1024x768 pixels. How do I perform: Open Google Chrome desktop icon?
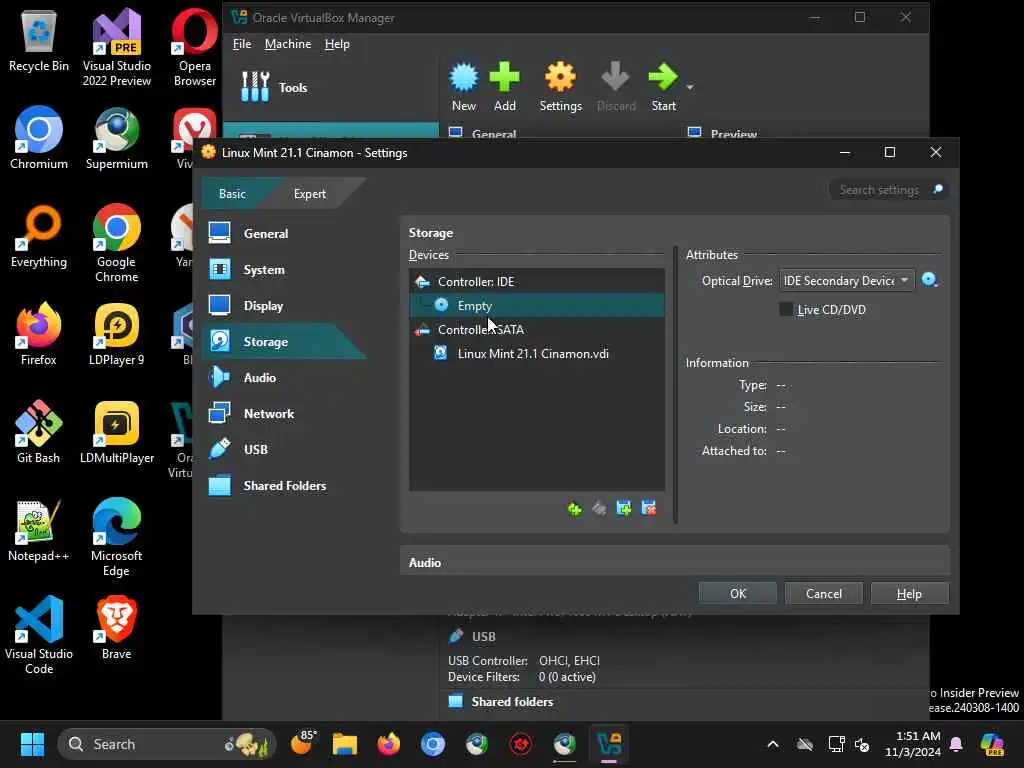coord(116,243)
